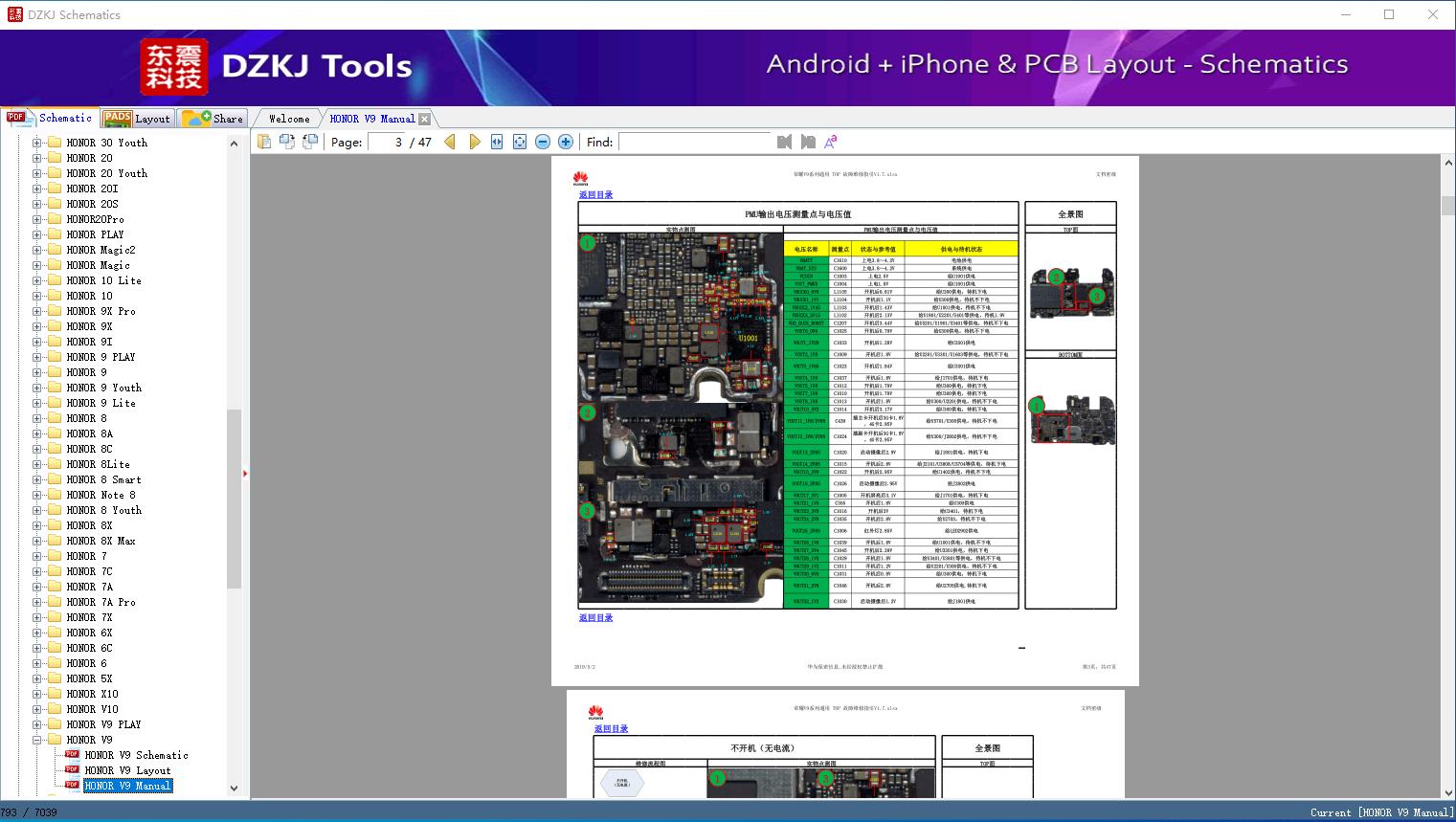Open HONOR V9 Schematic file
The image size is (1456, 822).
coord(136,755)
